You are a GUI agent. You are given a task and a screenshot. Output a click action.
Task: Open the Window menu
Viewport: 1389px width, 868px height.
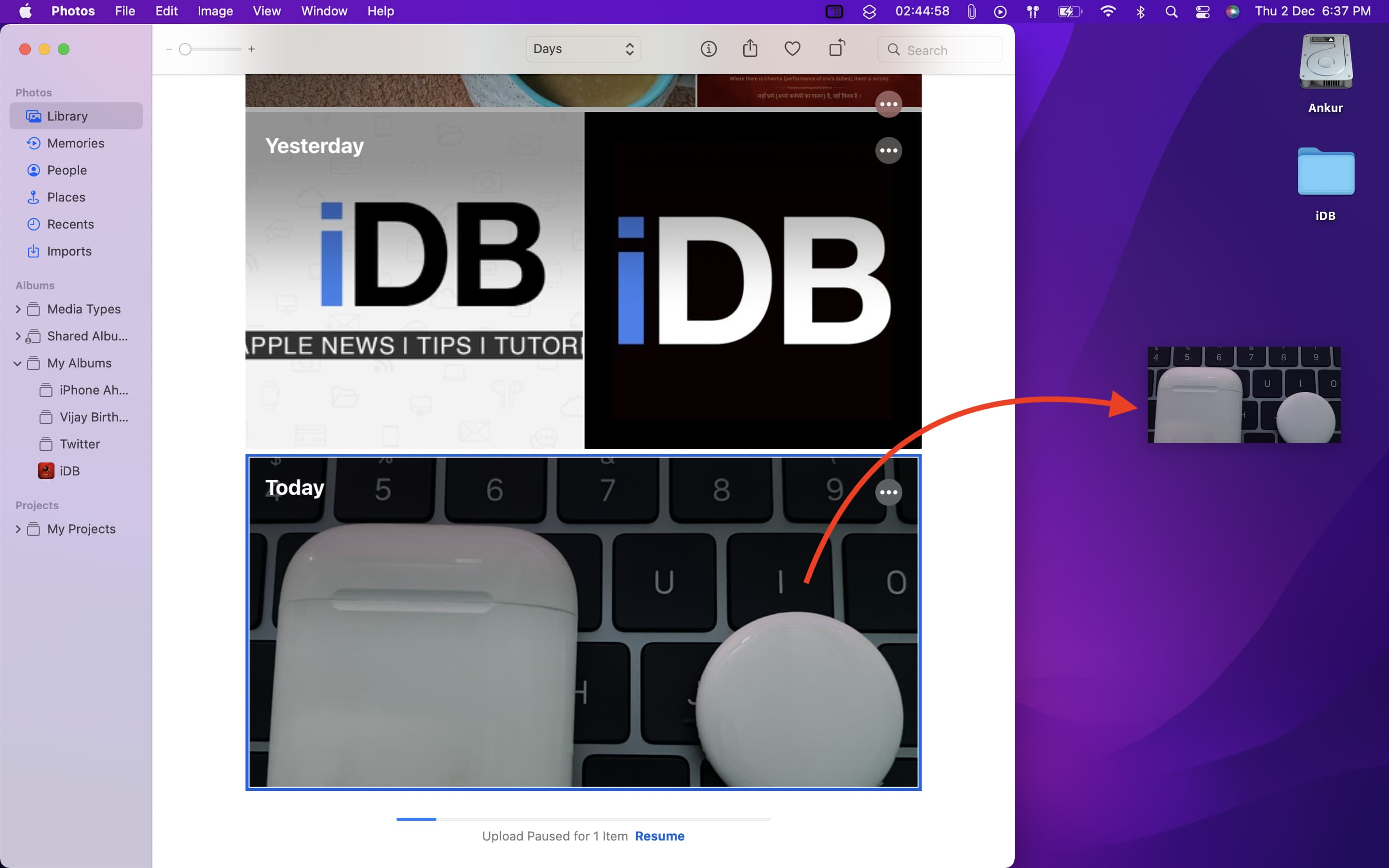(324, 12)
